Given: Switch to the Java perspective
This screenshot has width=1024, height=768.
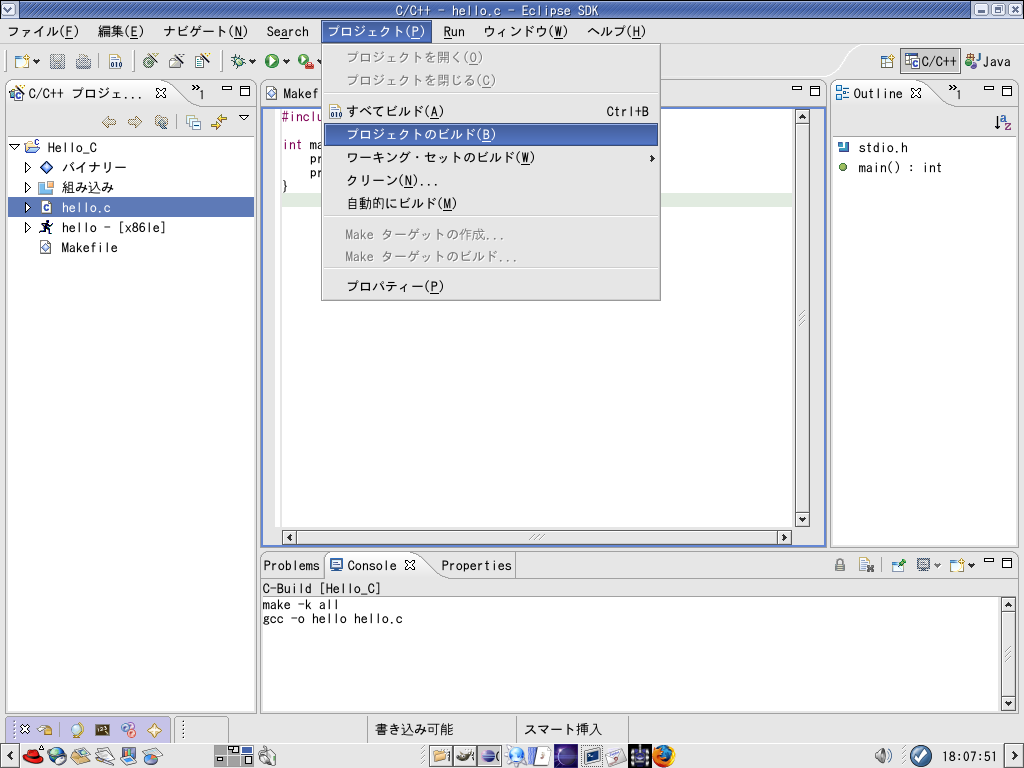Looking at the screenshot, I should [x=988, y=61].
